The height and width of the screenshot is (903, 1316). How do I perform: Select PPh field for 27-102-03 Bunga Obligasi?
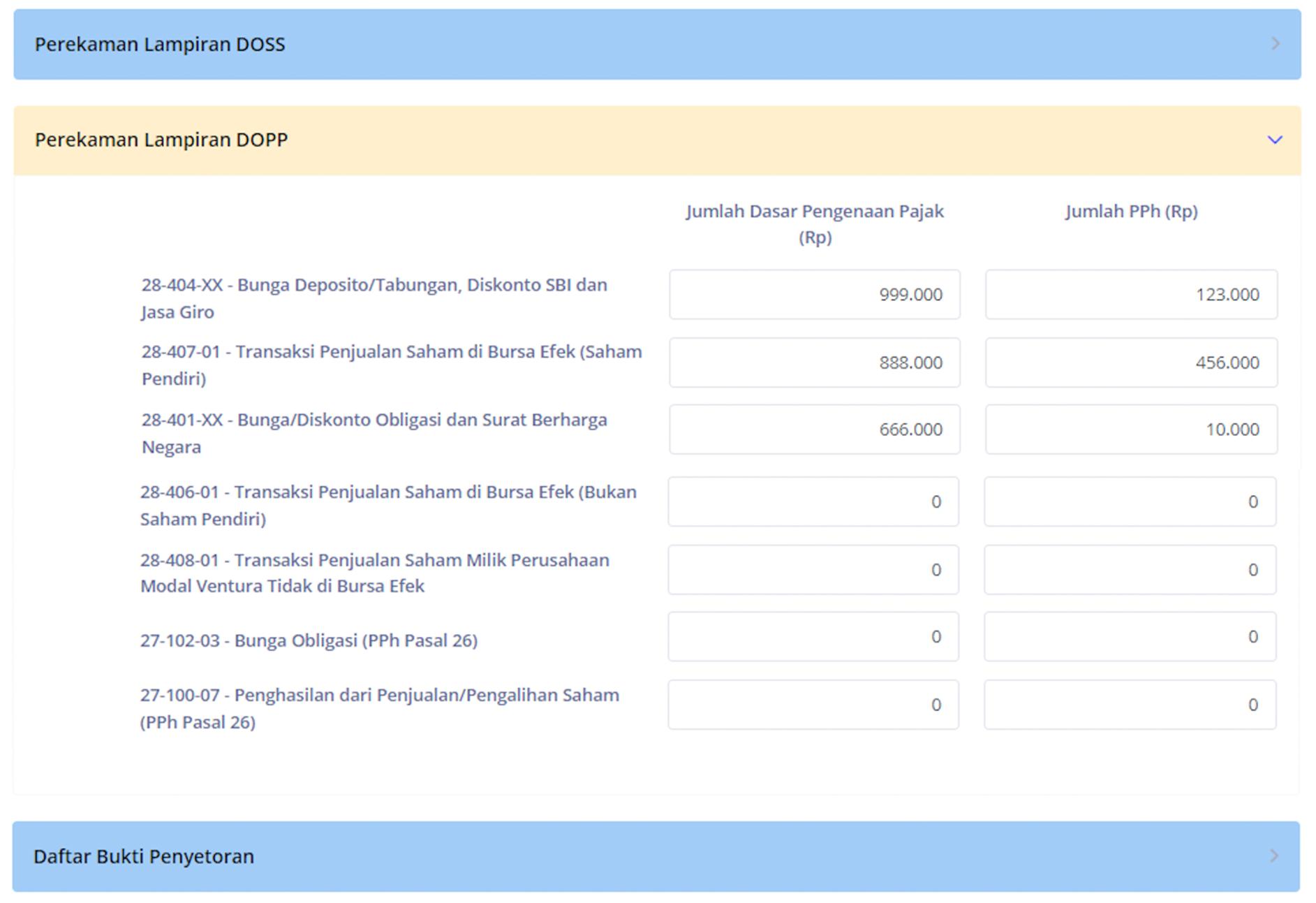point(1130,637)
